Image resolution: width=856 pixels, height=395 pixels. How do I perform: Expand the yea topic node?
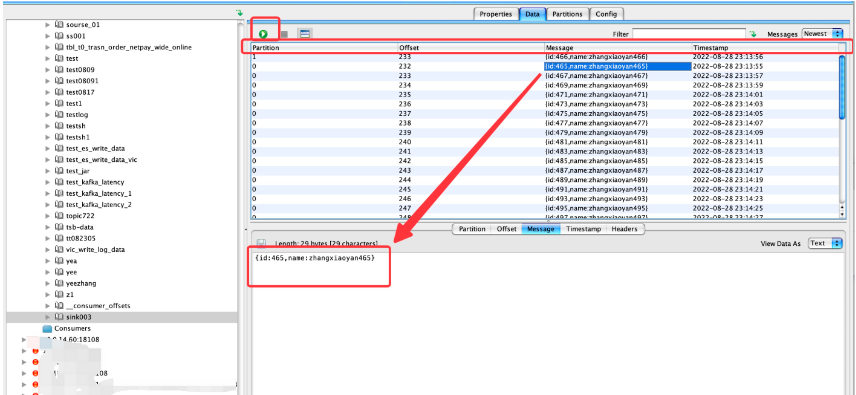(x=47, y=261)
